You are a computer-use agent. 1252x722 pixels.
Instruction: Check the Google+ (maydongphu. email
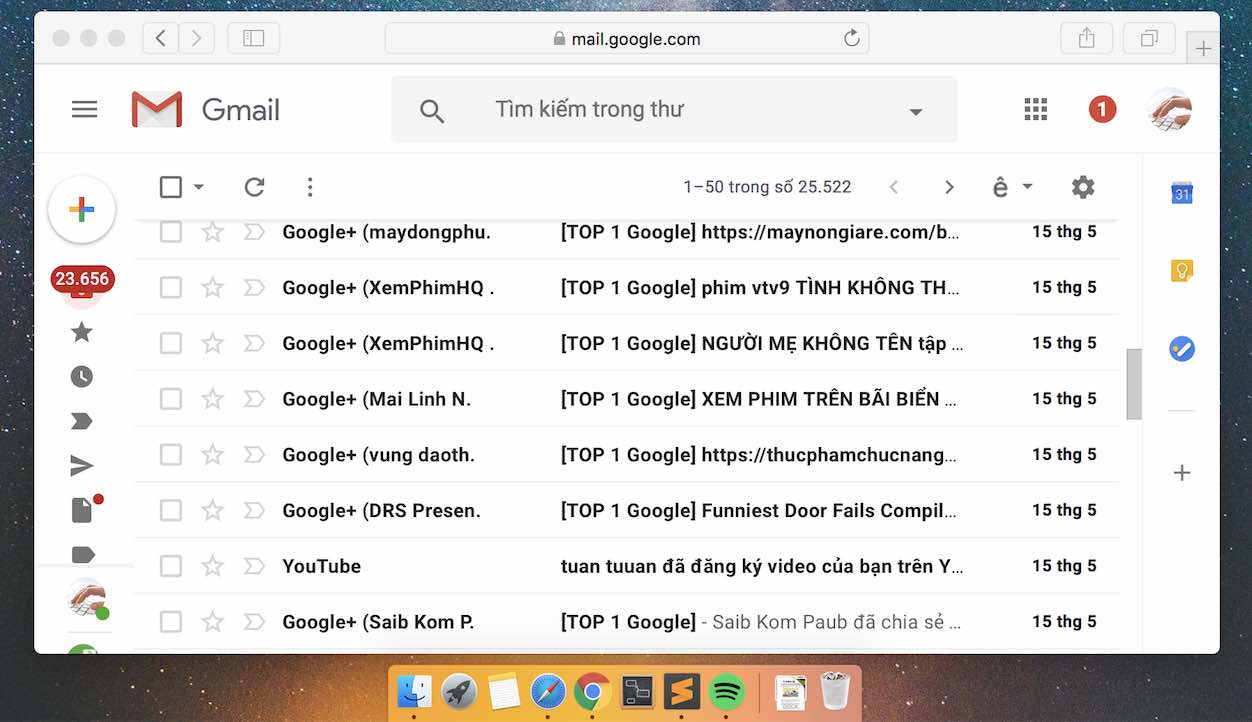pyautogui.click(x=171, y=232)
